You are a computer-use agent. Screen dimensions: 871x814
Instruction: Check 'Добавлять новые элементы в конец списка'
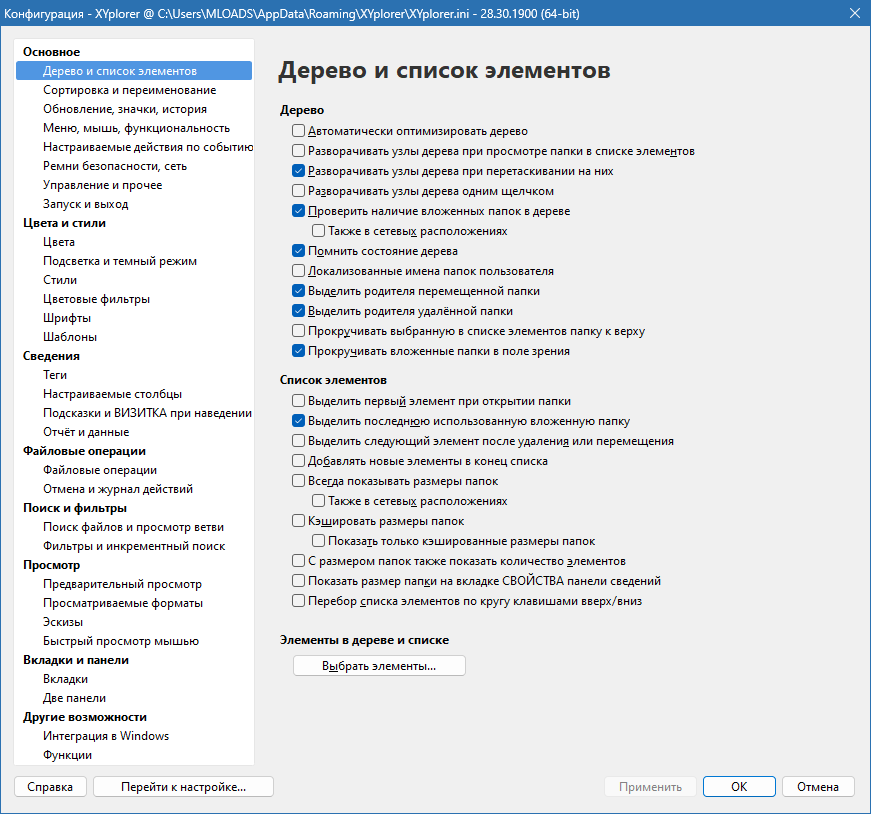point(298,461)
